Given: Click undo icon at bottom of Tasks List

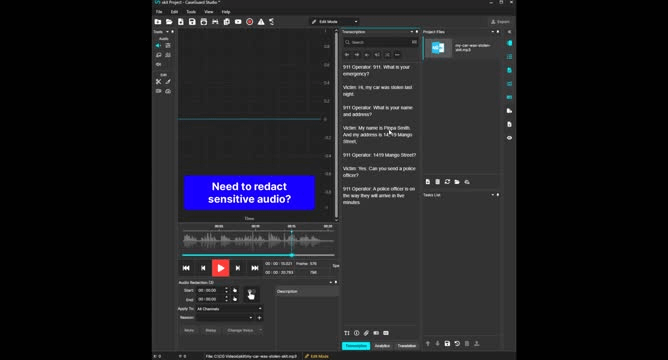Looking at the screenshot, I should pyautogui.click(x=457, y=343).
